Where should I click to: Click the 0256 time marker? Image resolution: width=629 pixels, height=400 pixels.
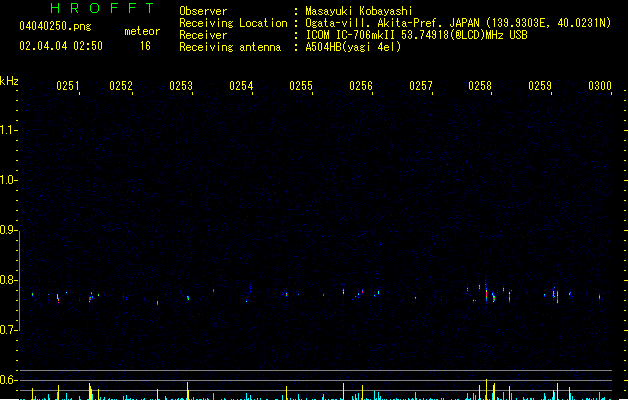tap(361, 86)
